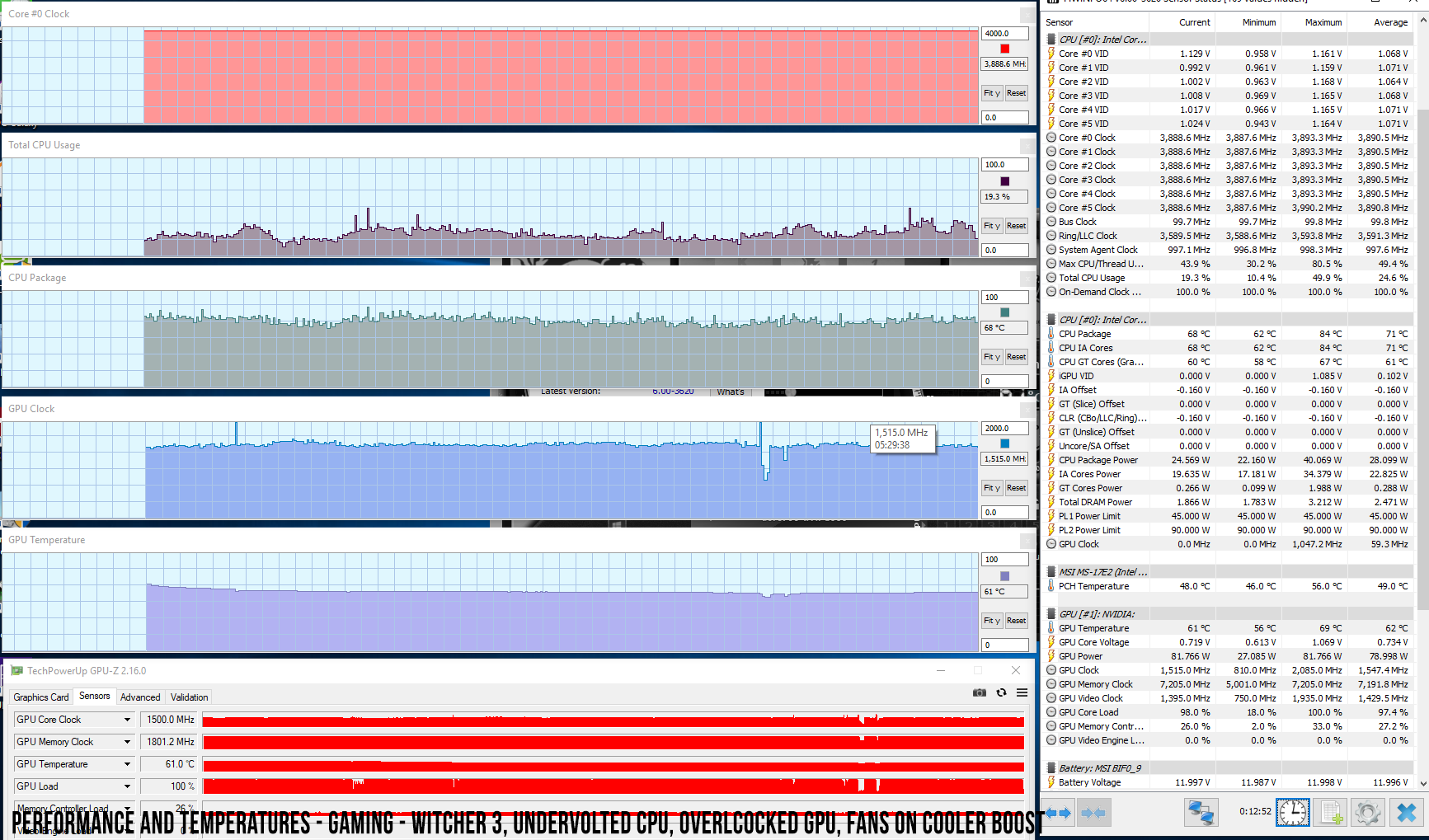This screenshot has width=1429, height=840.
Task: Click red color swatch in Core #0 Clock graph
Action: [x=1004, y=49]
